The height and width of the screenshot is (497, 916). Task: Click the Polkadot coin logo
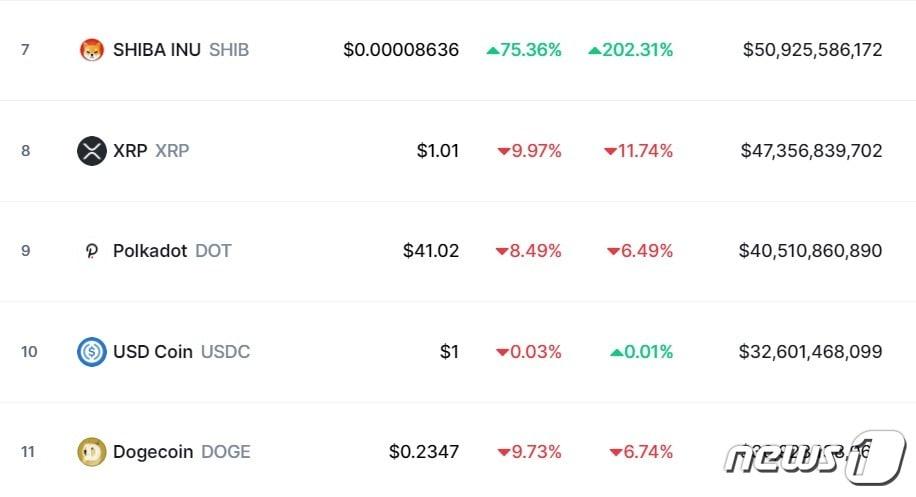click(x=92, y=251)
